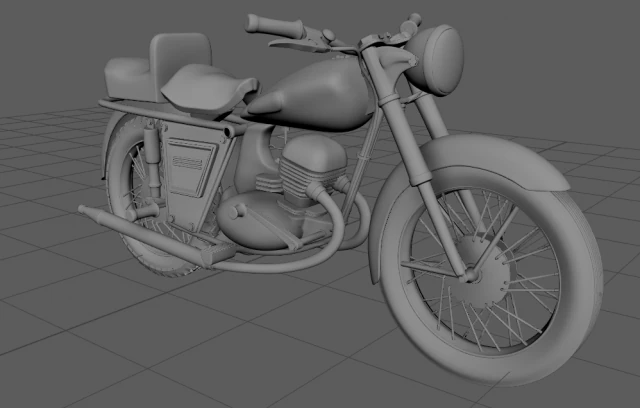Select the driver's saddle seat
Viewport: 640px width, 408px height.
tap(208, 88)
